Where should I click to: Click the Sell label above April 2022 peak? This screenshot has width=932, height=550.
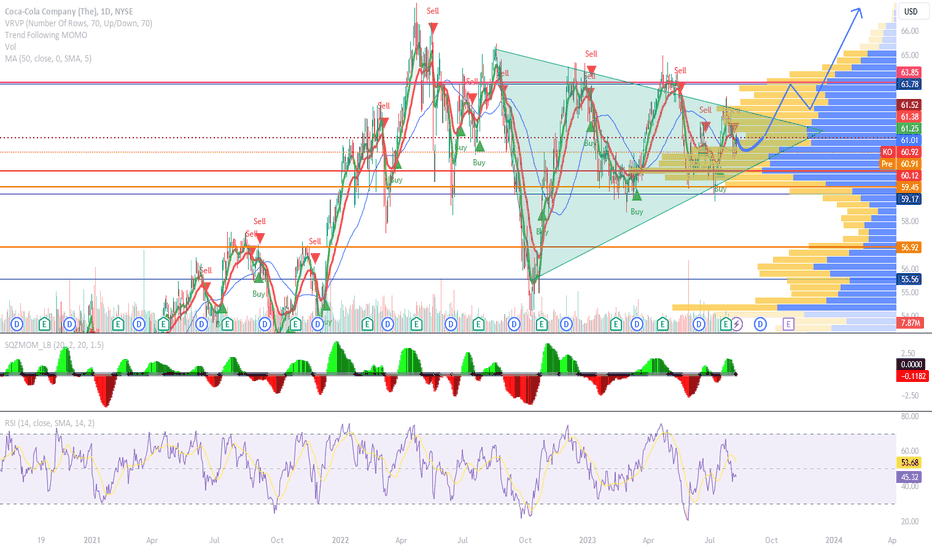tap(433, 11)
